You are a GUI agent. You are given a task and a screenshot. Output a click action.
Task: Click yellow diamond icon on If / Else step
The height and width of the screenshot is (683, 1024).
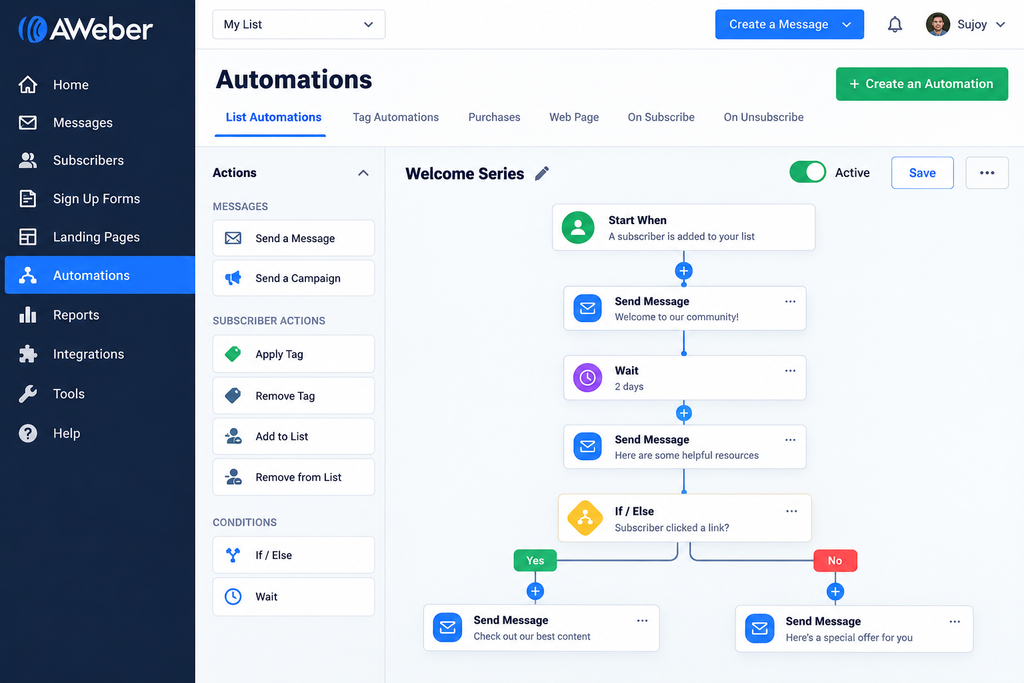pyautogui.click(x=585, y=518)
